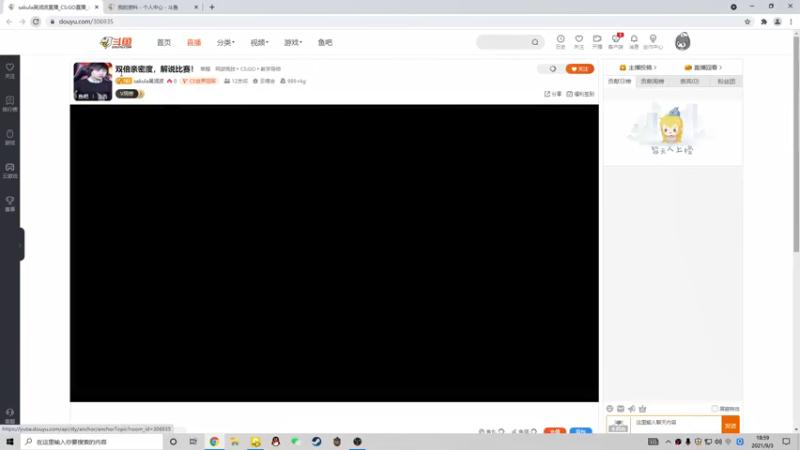Image resolution: width=800 pixels, height=450 pixels.
Task: Click the streamer name sakula link
Action: pos(148,81)
